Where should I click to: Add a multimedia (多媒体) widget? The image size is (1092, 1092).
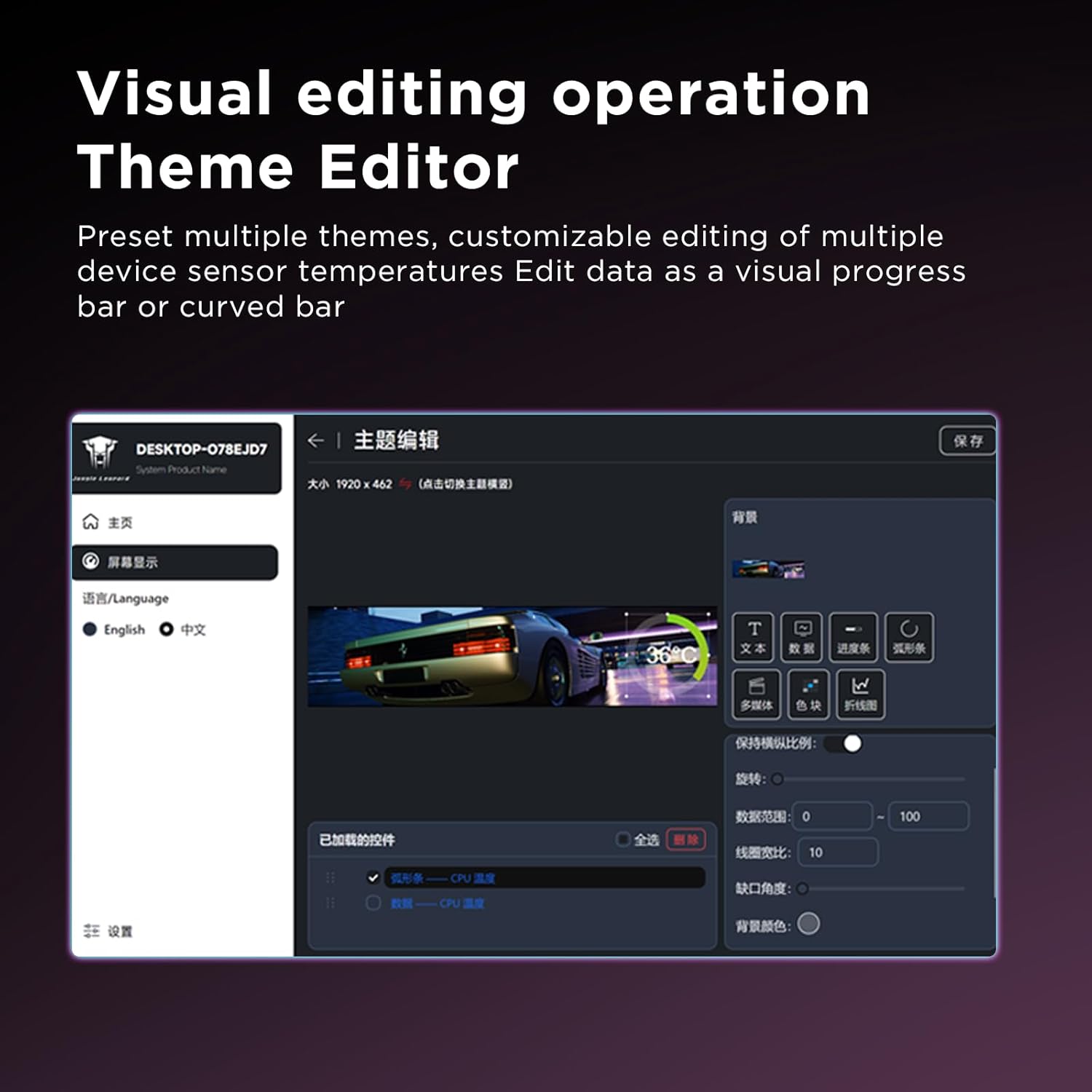pyautogui.click(x=756, y=695)
